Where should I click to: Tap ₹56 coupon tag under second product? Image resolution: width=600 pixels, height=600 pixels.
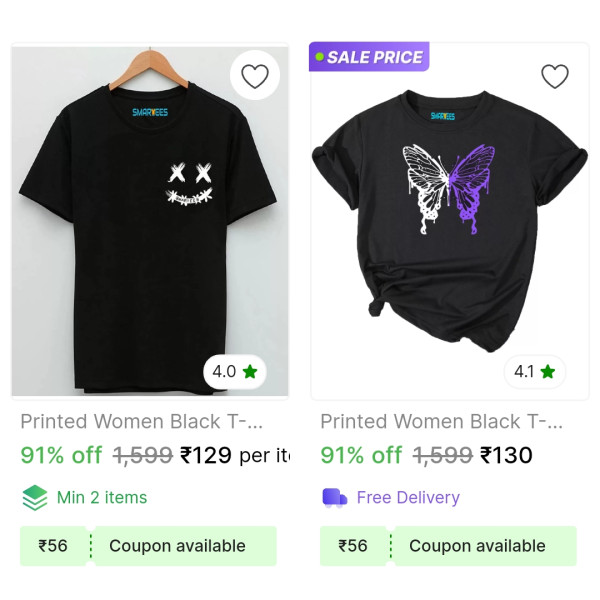pyautogui.click(x=353, y=546)
